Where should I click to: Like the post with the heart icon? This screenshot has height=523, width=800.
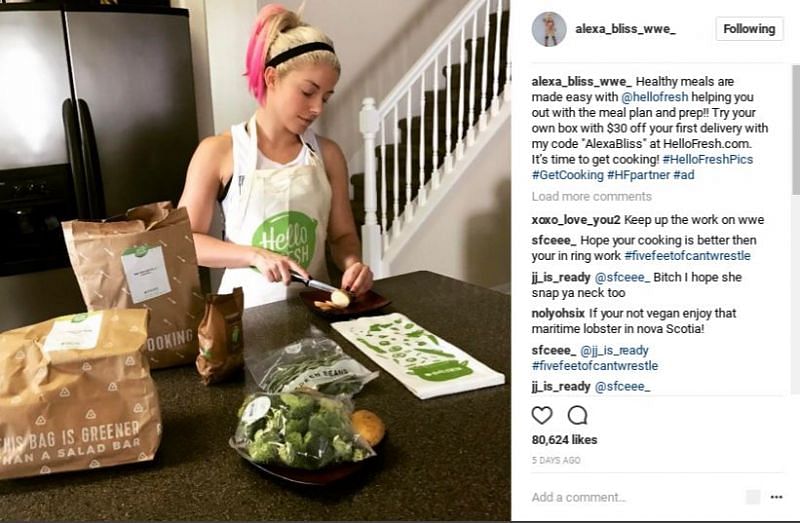542,415
